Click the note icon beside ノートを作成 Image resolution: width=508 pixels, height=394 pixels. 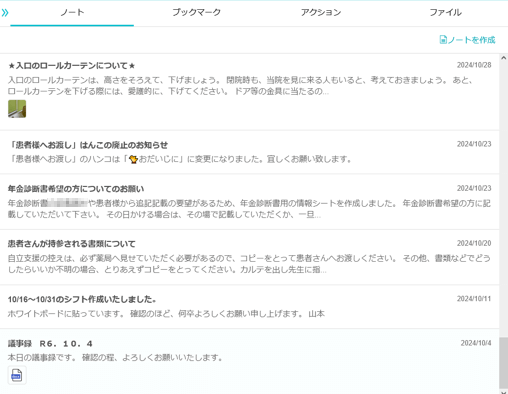(x=443, y=40)
